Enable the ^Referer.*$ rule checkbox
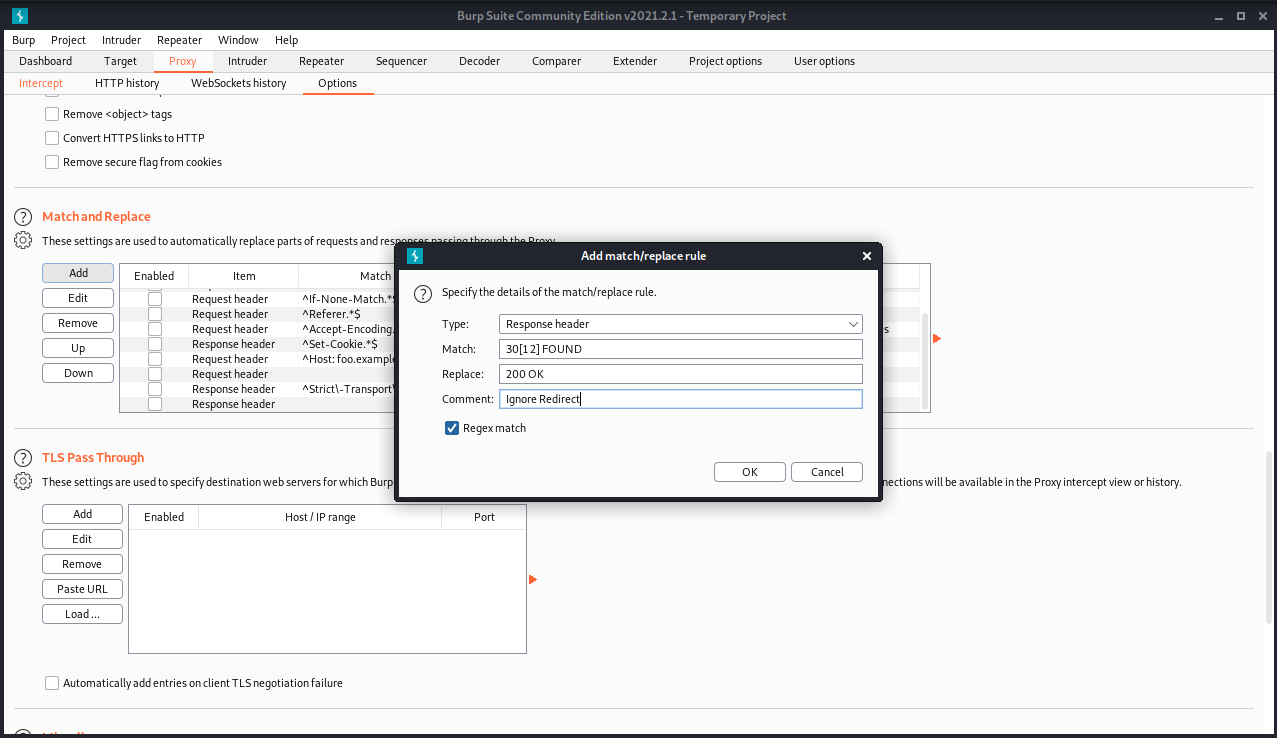Screen dimensions: 1277x738 [155, 314]
